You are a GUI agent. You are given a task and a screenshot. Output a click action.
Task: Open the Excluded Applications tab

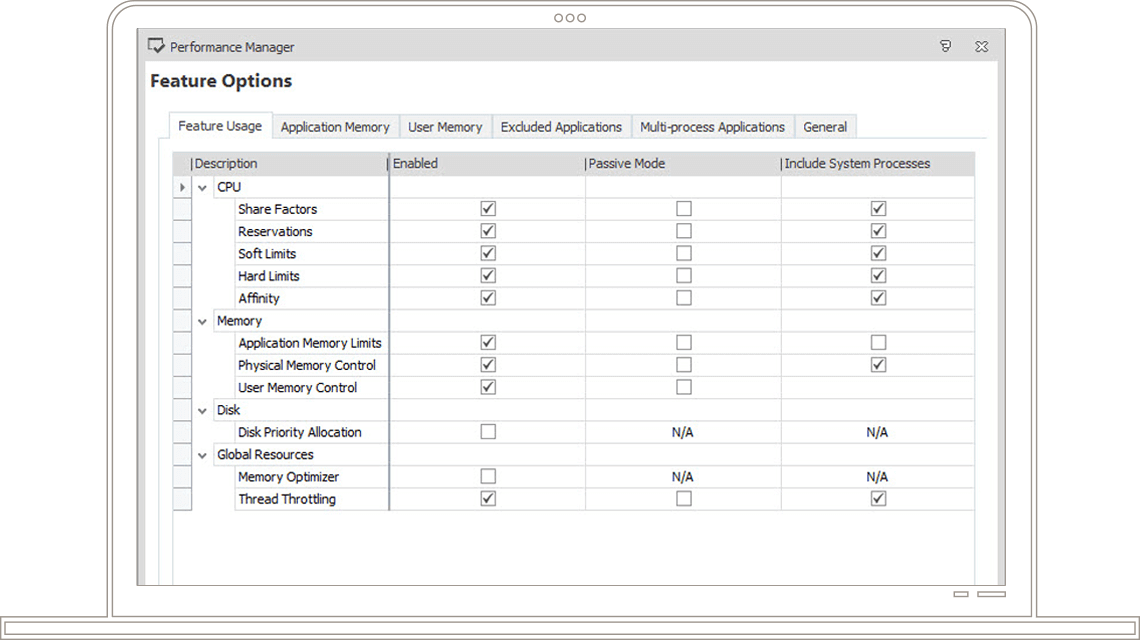point(561,127)
